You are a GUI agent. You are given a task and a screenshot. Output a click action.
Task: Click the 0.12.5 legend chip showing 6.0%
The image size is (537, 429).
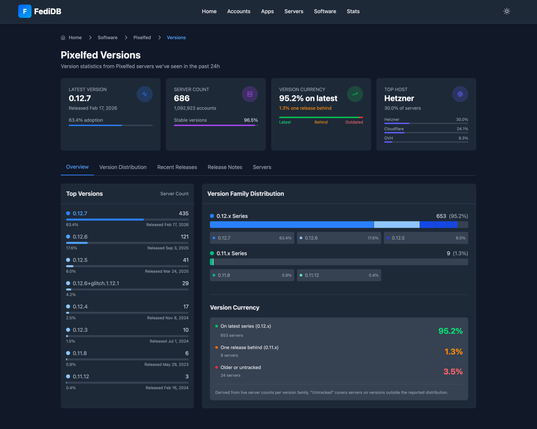click(x=426, y=238)
